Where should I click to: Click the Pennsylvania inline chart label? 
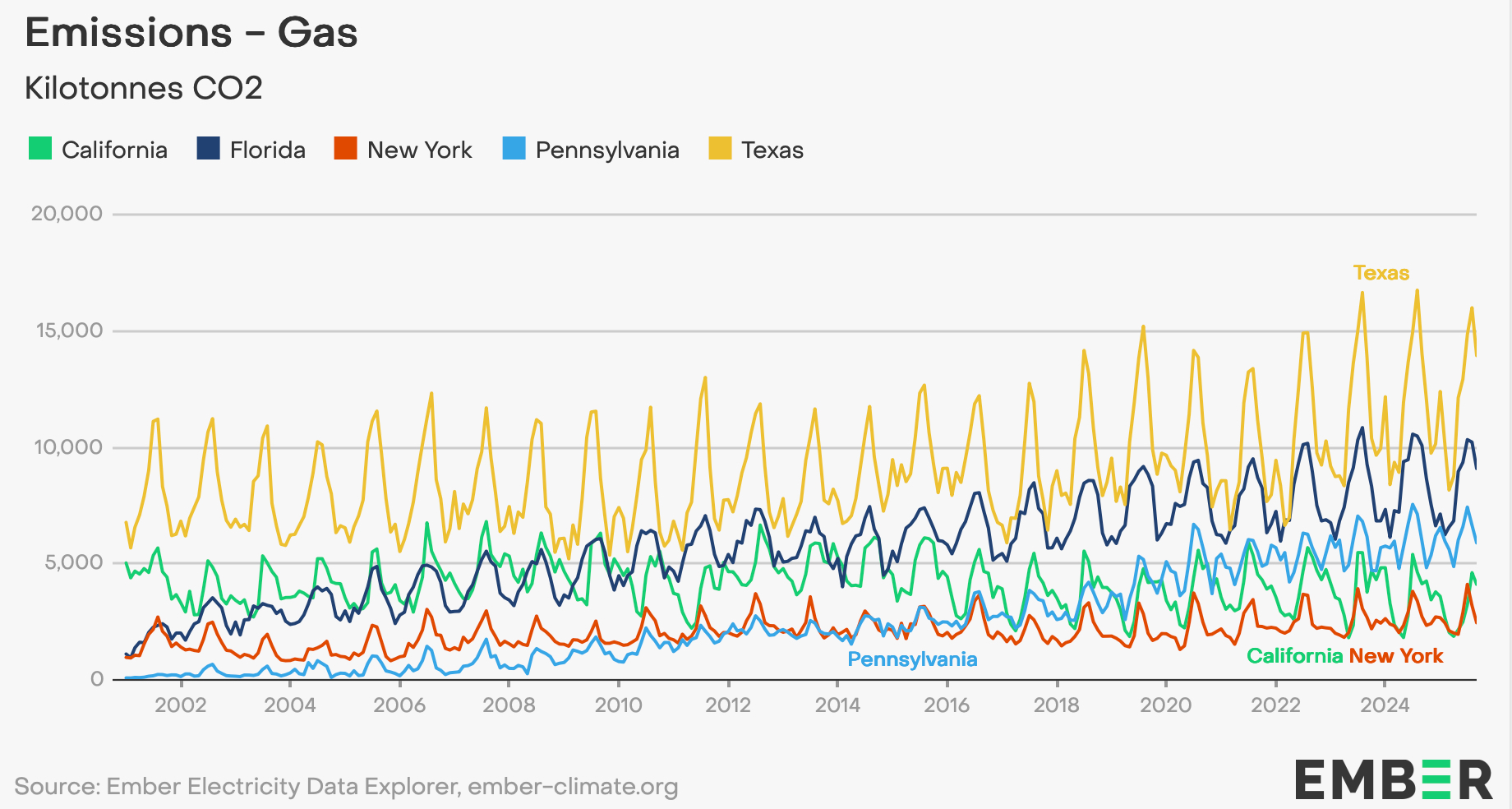point(912,659)
